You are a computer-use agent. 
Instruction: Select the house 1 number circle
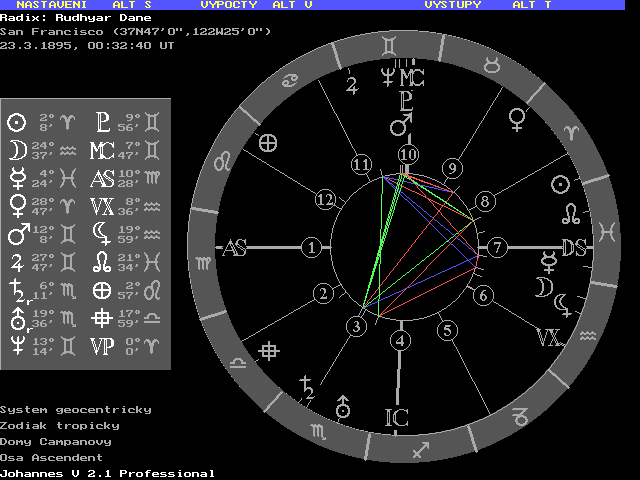[x=313, y=247]
